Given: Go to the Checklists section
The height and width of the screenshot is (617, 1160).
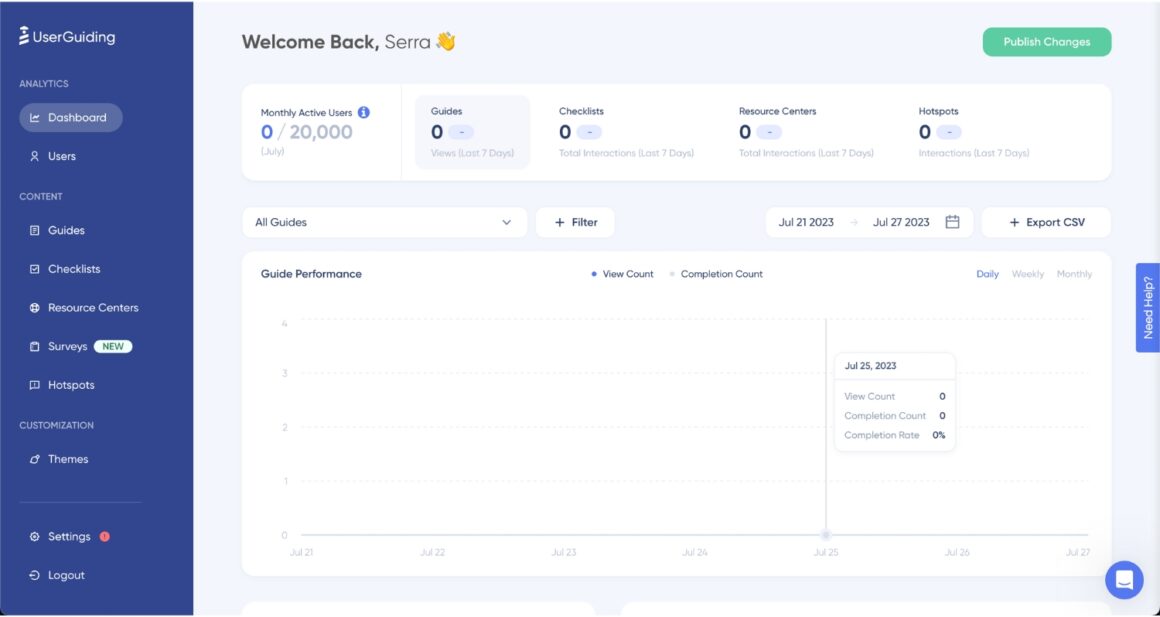Looking at the screenshot, I should (73, 268).
